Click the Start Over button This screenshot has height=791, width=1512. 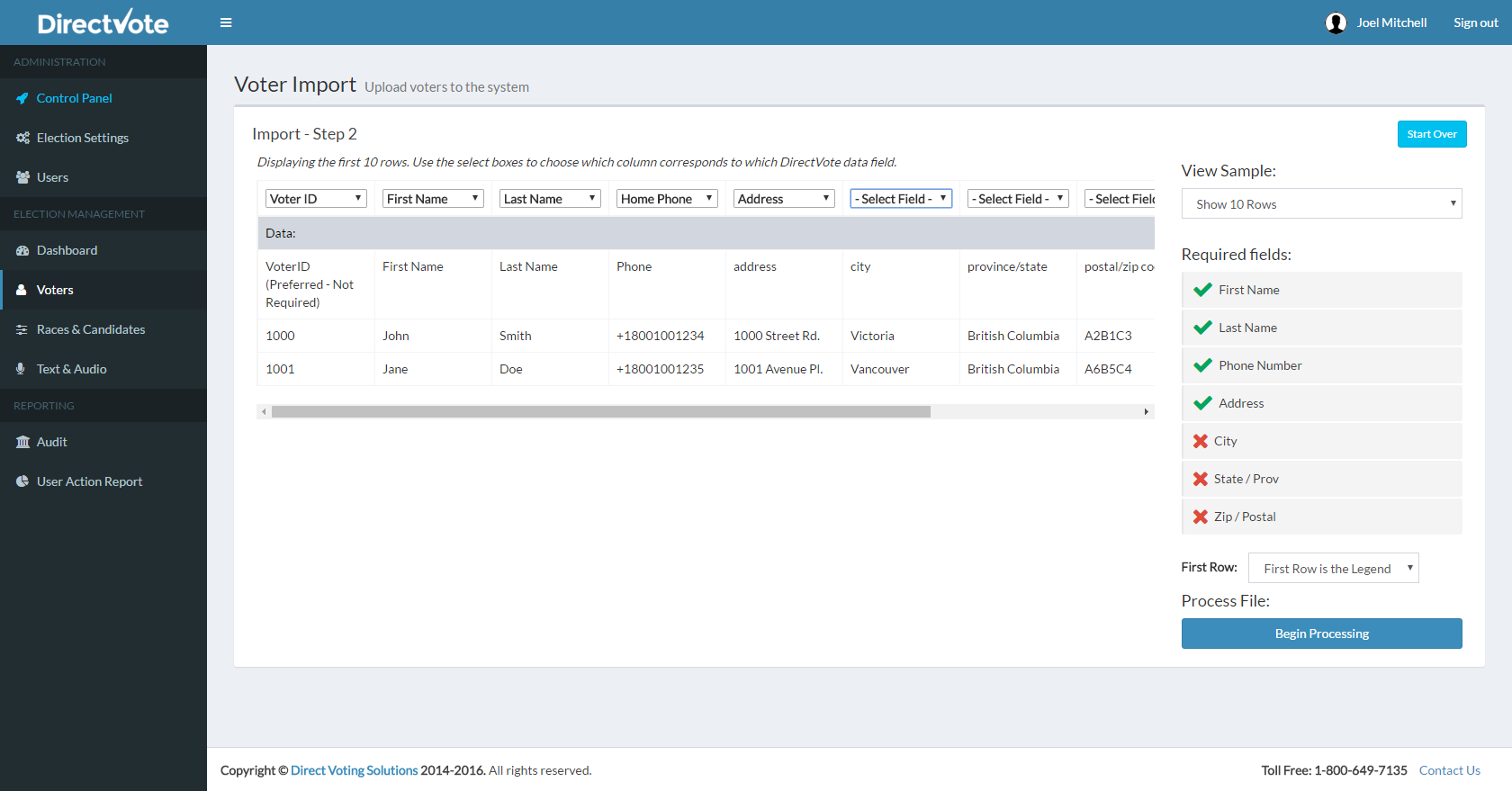click(x=1432, y=134)
